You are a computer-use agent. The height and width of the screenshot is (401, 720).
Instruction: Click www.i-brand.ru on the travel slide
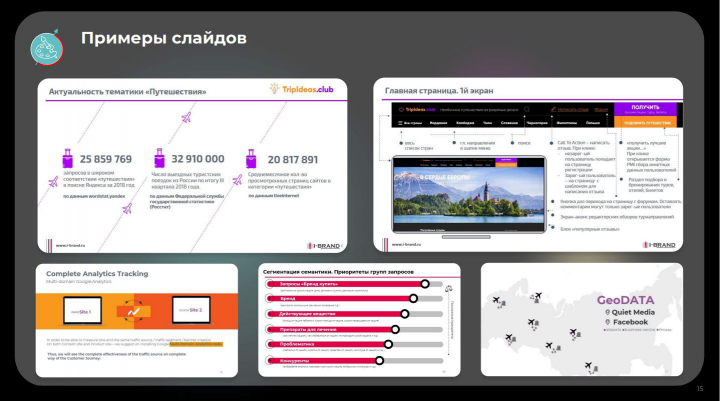70,245
